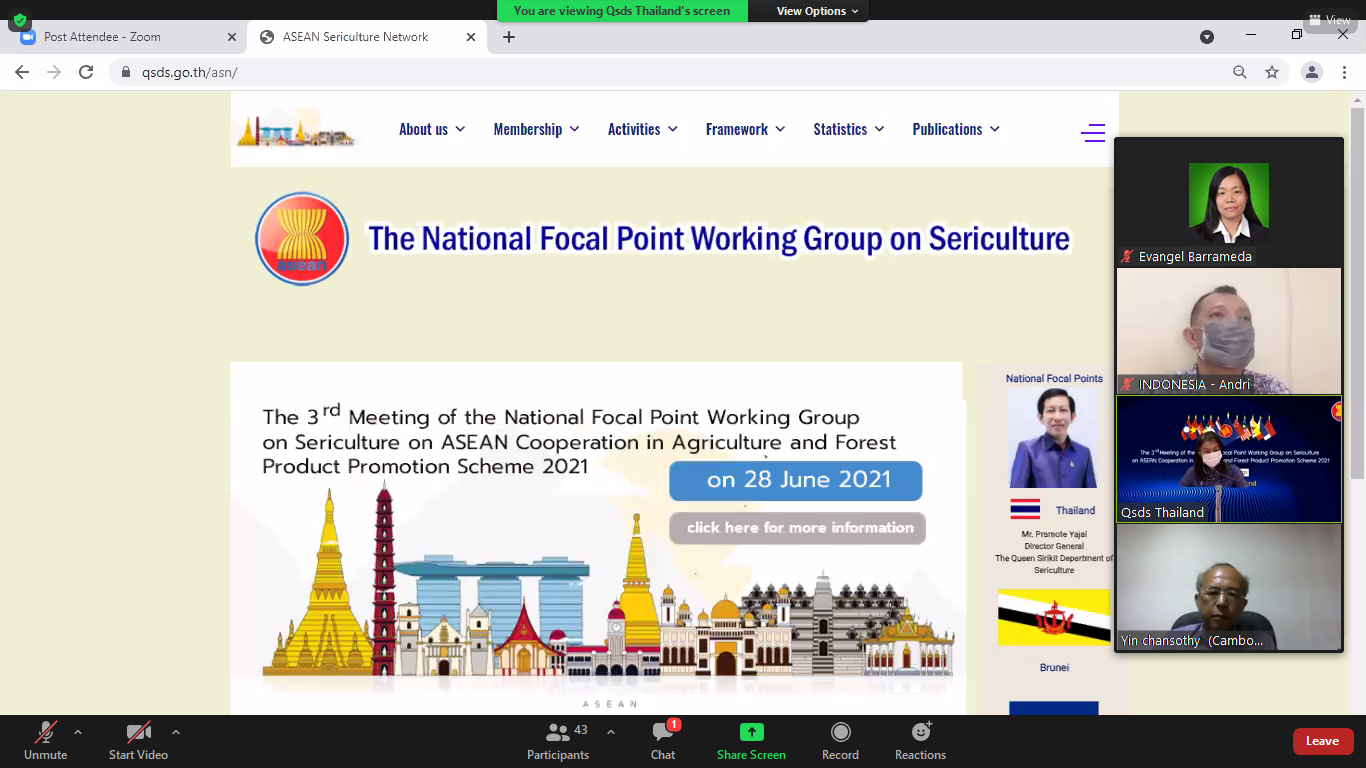
Task: Click the Unmute microphone icon
Action: tap(46, 732)
